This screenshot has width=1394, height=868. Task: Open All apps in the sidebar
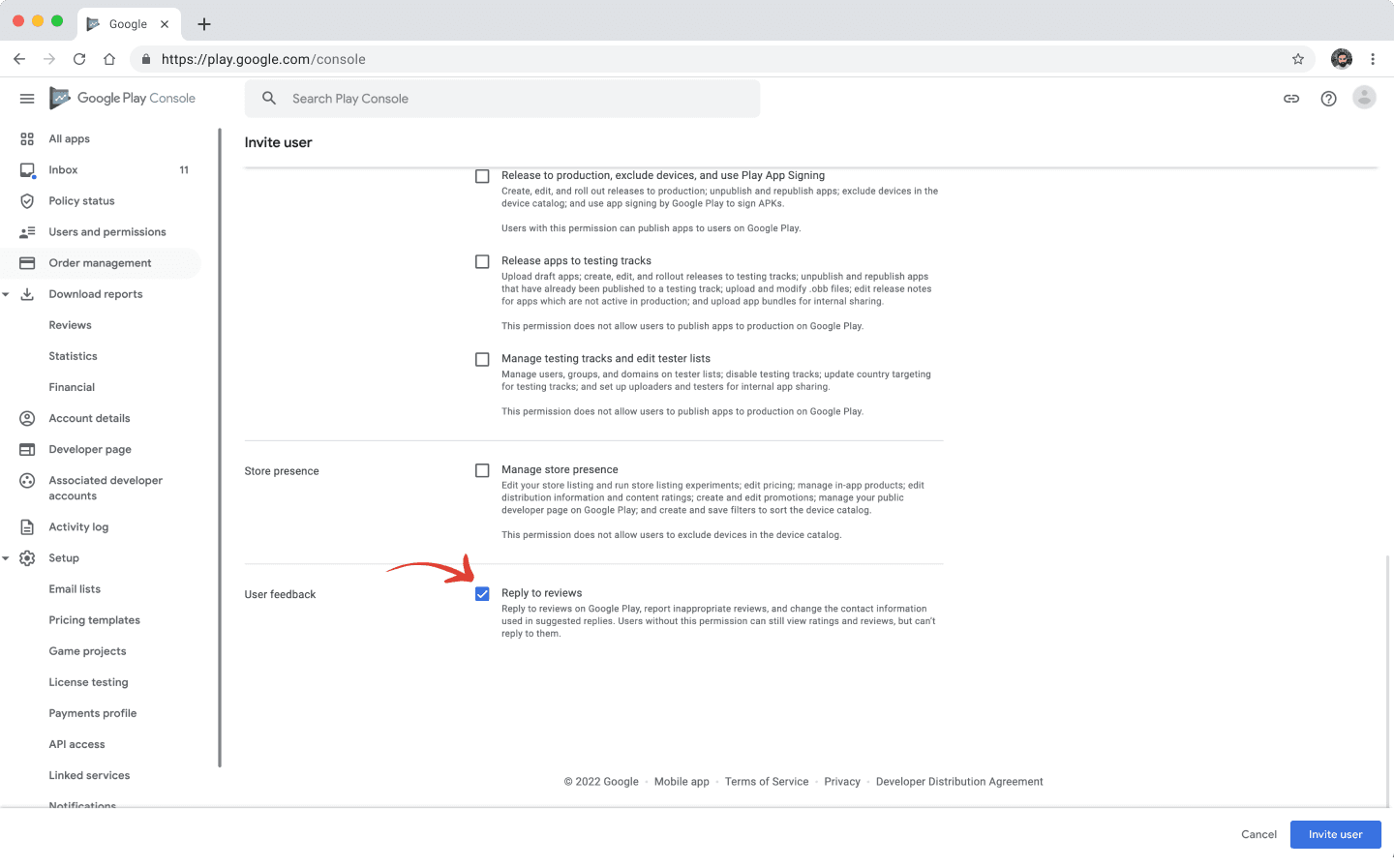pos(70,139)
